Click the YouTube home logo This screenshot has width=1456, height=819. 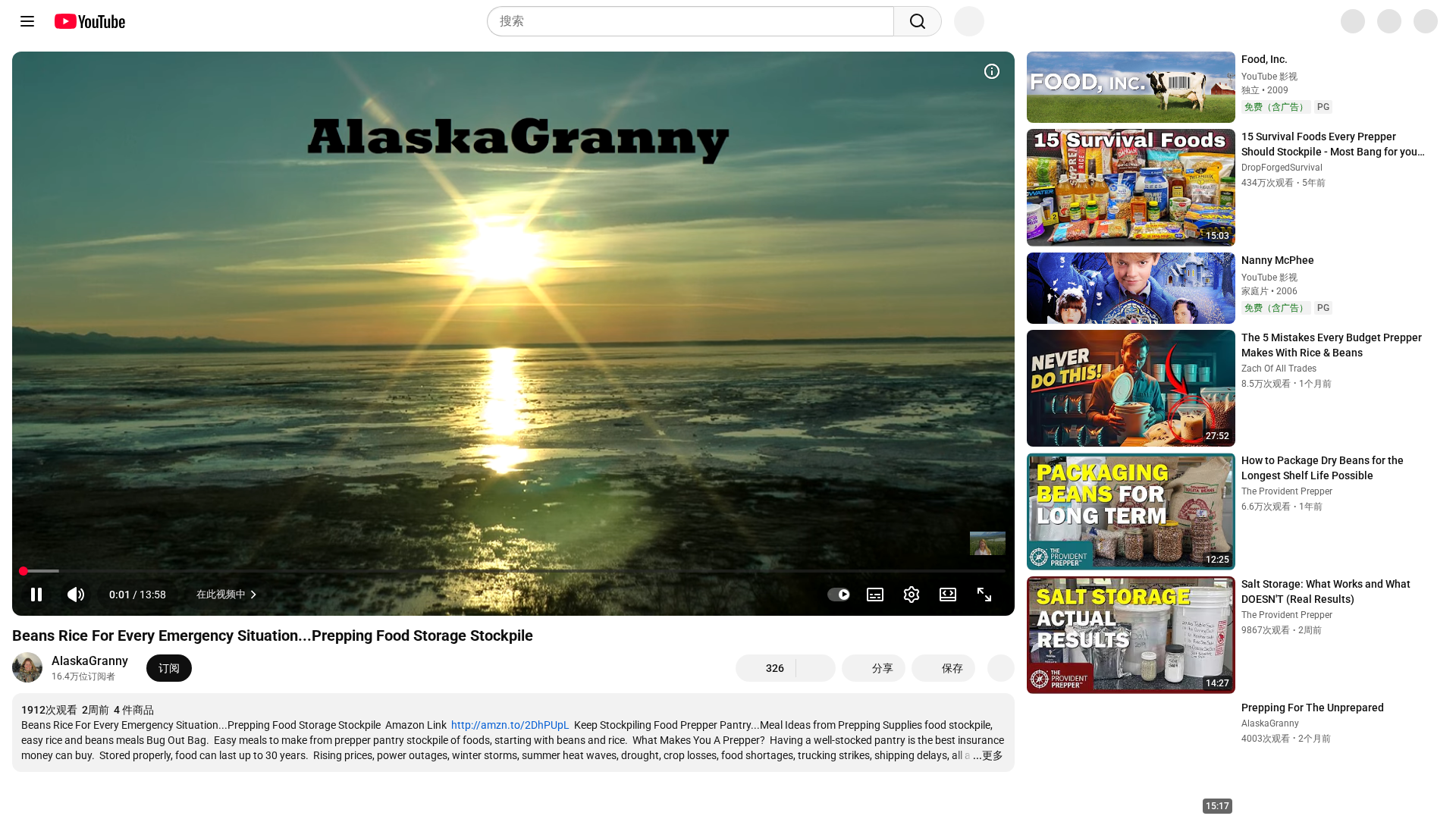point(89,21)
